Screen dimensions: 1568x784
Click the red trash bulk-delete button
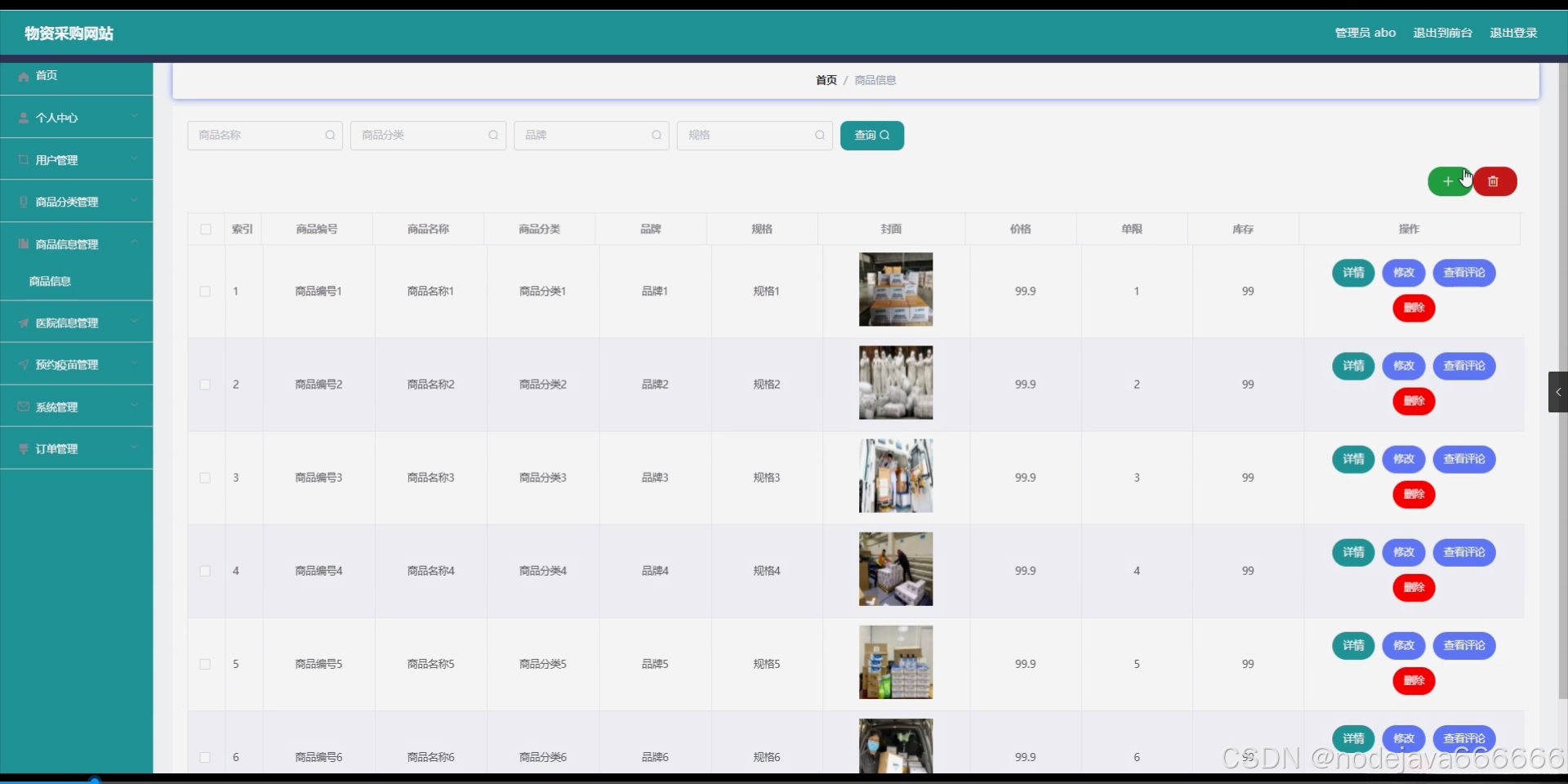point(1494,181)
